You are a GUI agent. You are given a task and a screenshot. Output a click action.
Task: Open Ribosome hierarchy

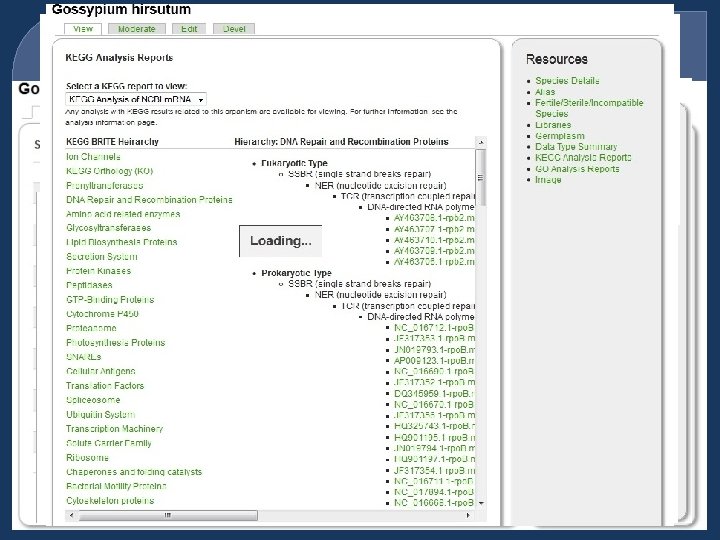tap(87, 458)
